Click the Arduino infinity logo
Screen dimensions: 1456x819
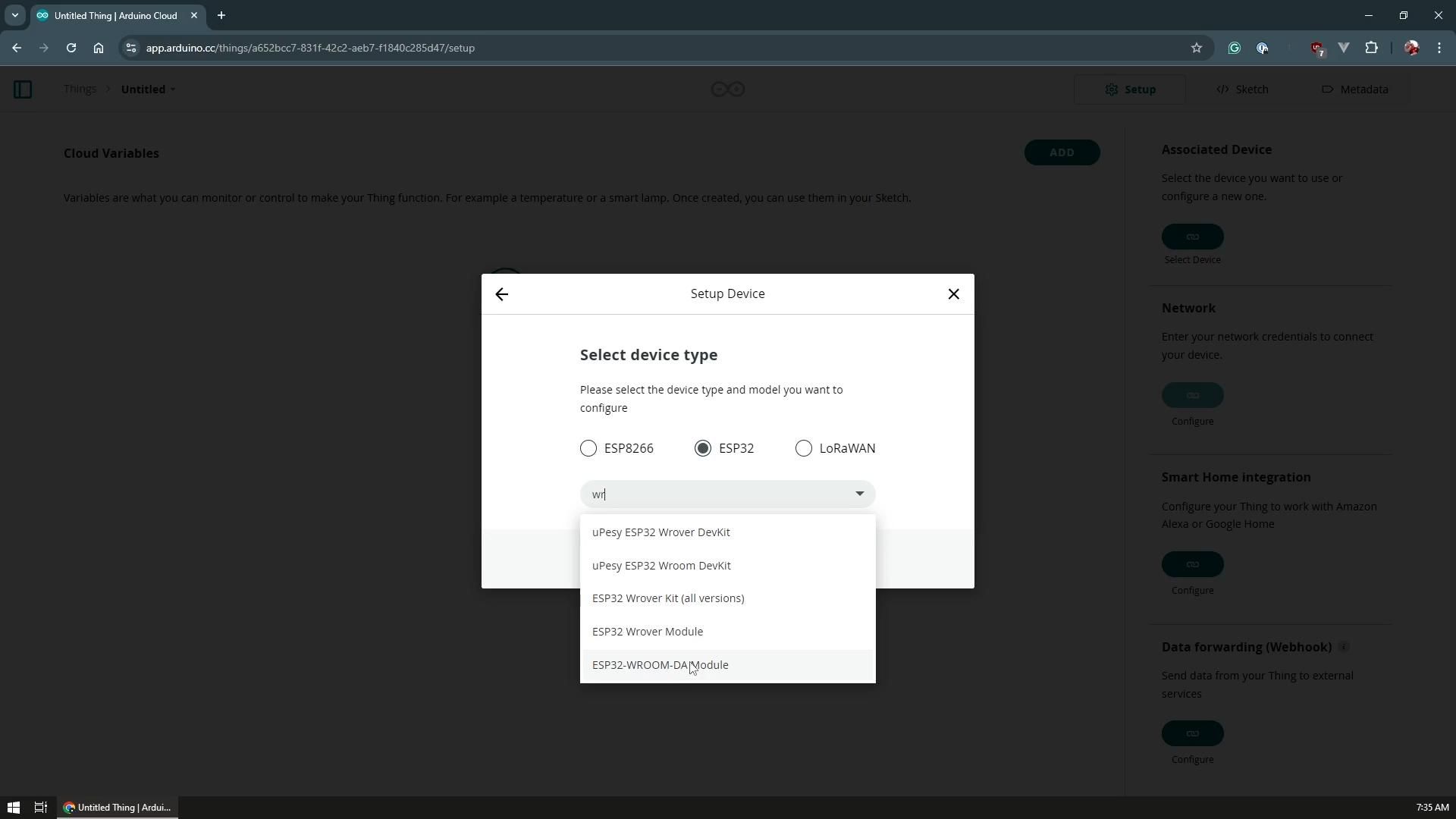coord(727,89)
